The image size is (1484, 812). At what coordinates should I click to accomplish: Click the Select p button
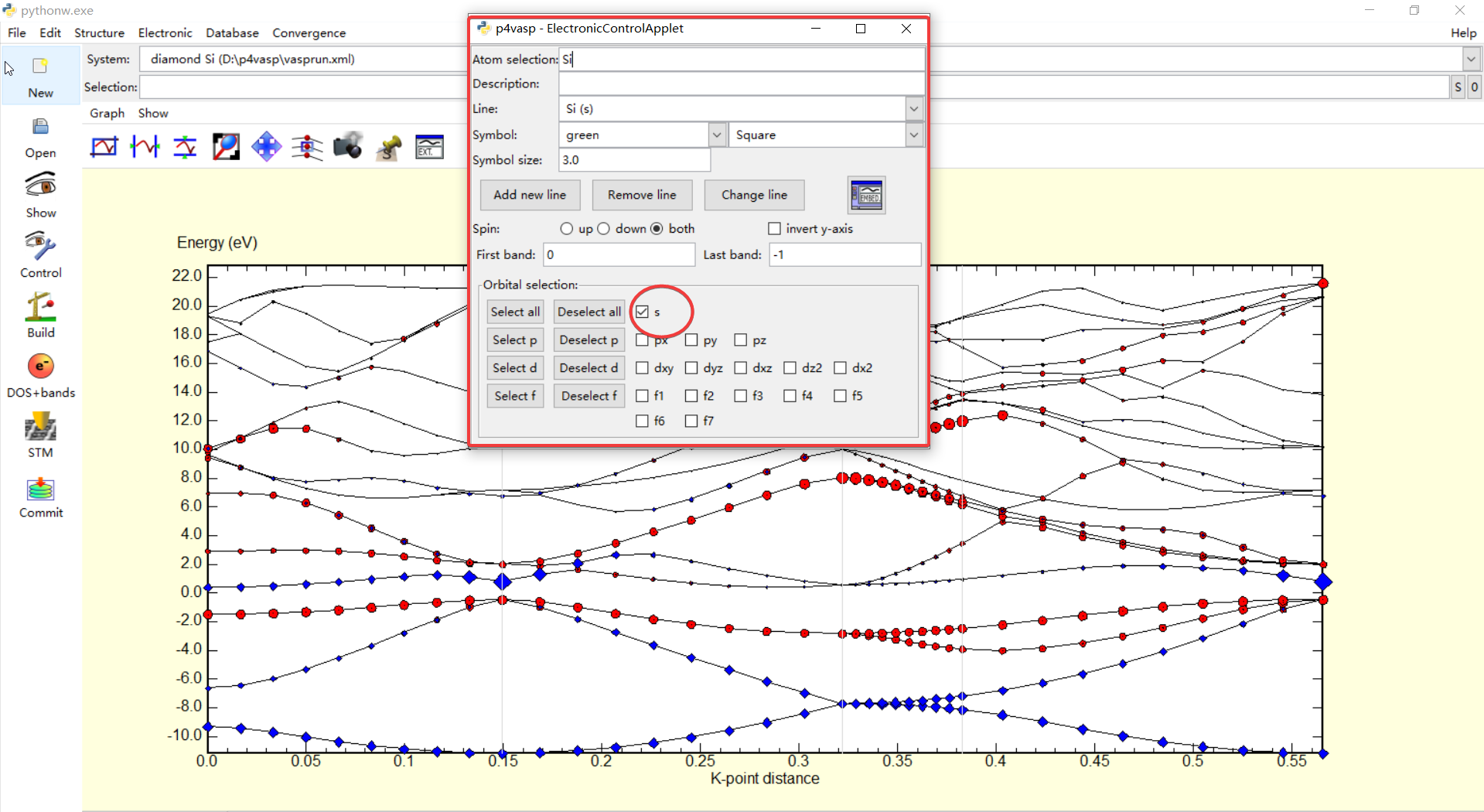click(515, 340)
